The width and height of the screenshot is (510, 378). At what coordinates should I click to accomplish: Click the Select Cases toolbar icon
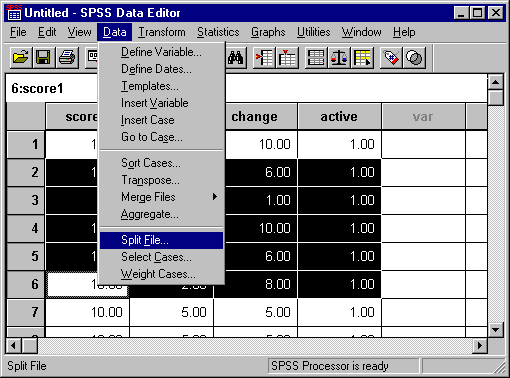point(362,58)
